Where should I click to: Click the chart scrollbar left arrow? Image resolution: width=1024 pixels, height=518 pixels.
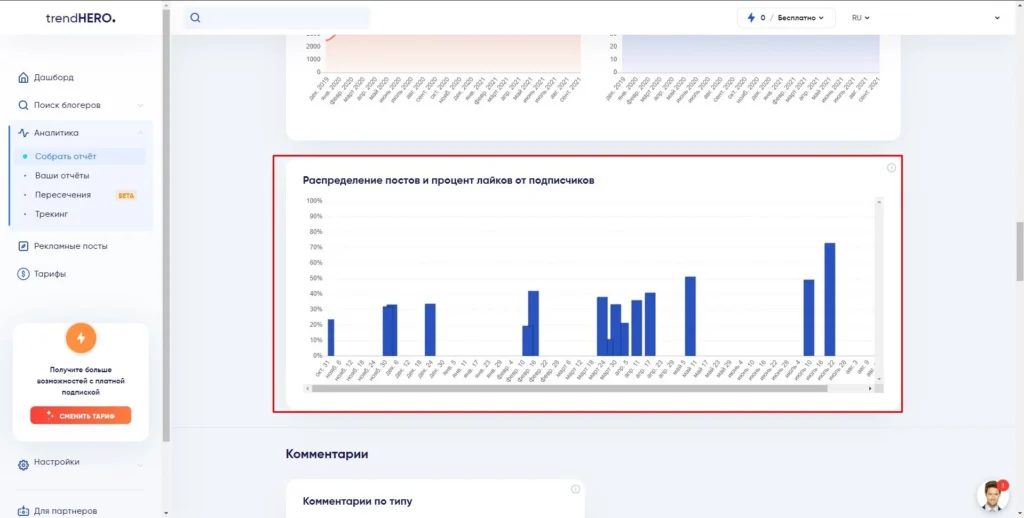coord(308,389)
